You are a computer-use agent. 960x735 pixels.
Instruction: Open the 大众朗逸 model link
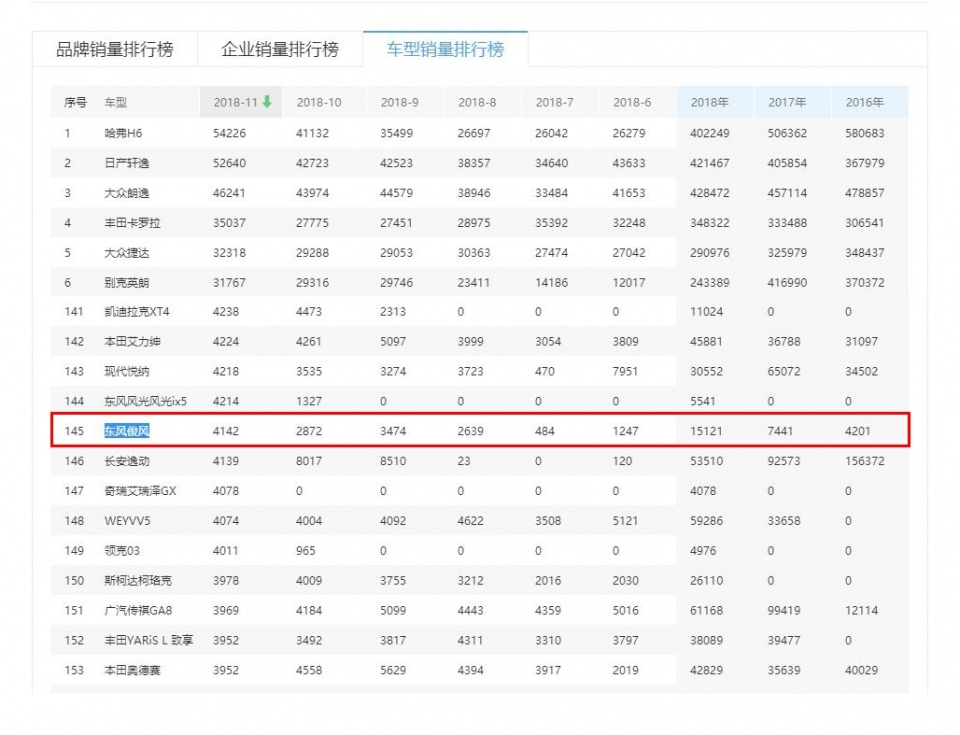coord(127,193)
